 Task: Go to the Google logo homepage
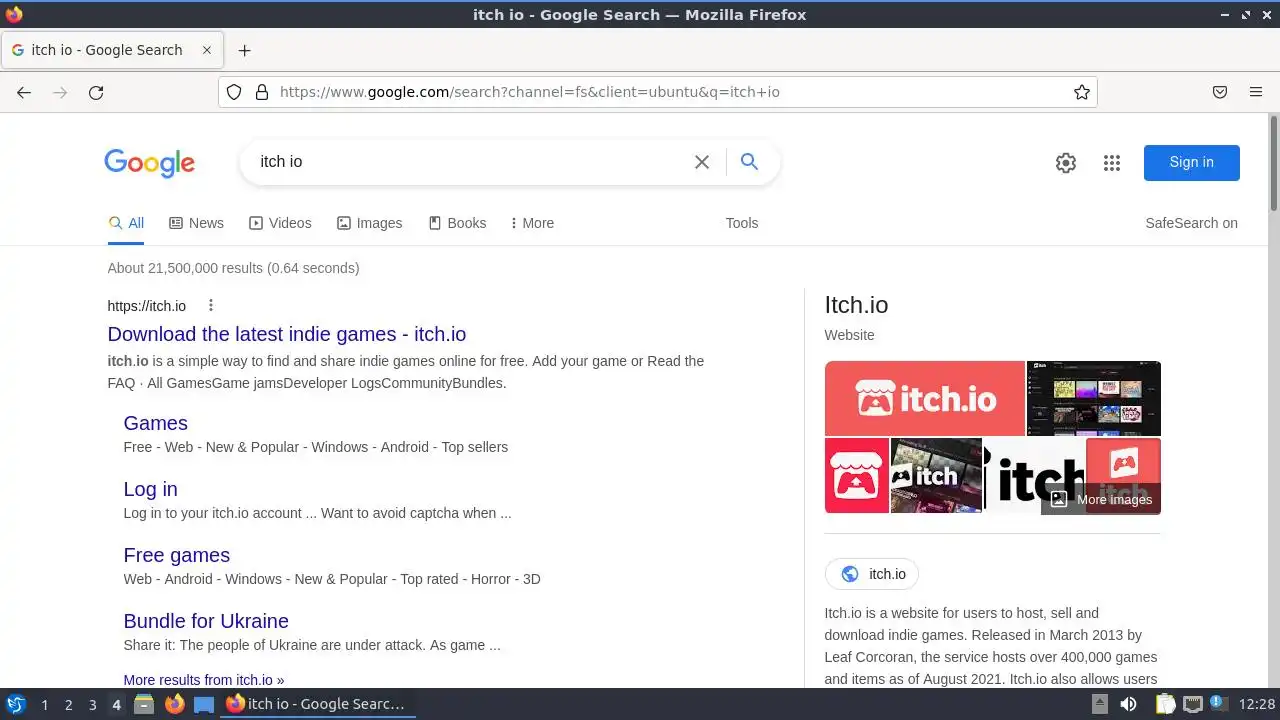pyautogui.click(x=149, y=163)
